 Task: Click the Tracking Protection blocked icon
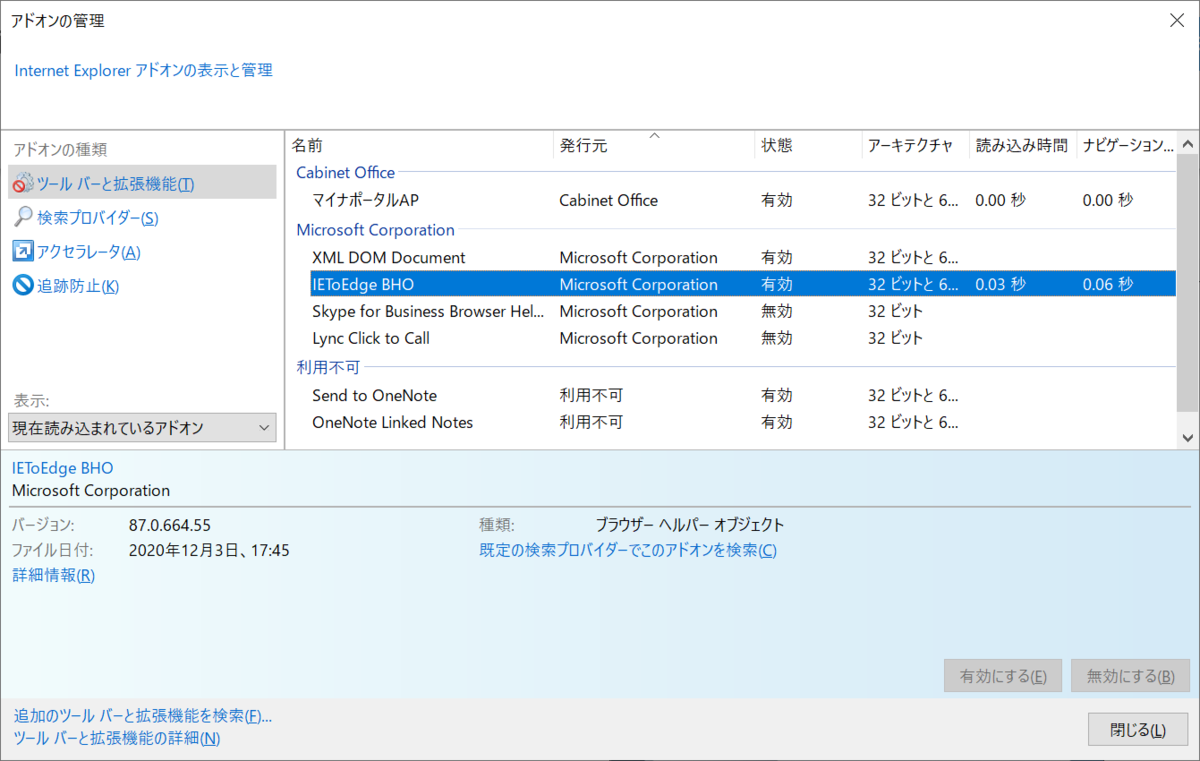[23, 285]
